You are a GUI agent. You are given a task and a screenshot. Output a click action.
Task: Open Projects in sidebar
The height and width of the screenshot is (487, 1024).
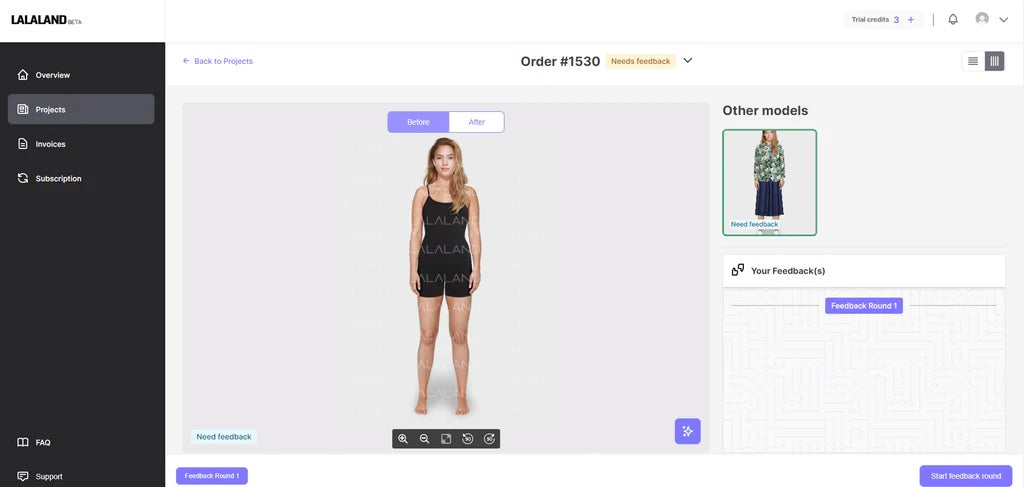pos(81,109)
